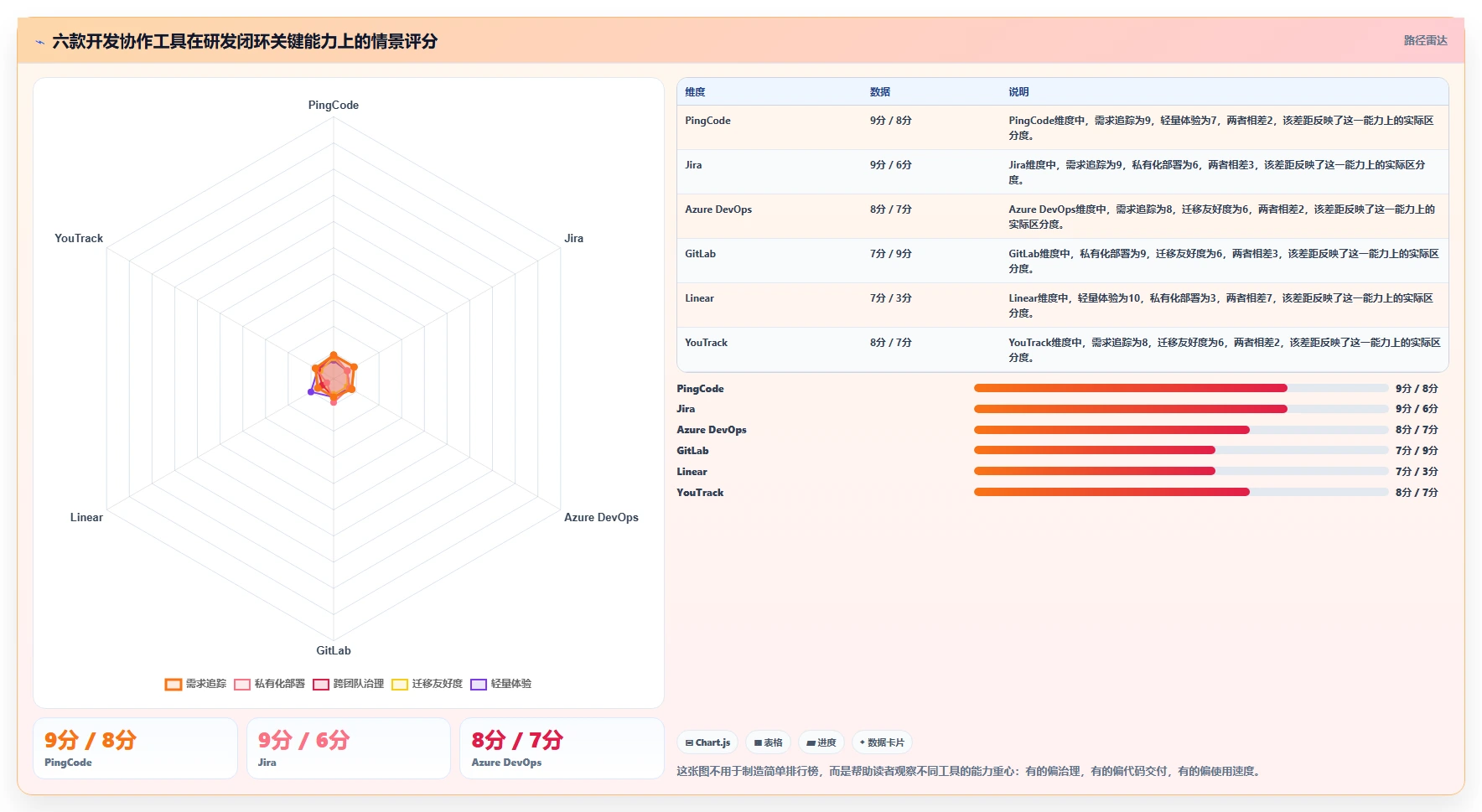Click the 数据卡片 tag chip
1482x812 pixels.
pos(882,742)
